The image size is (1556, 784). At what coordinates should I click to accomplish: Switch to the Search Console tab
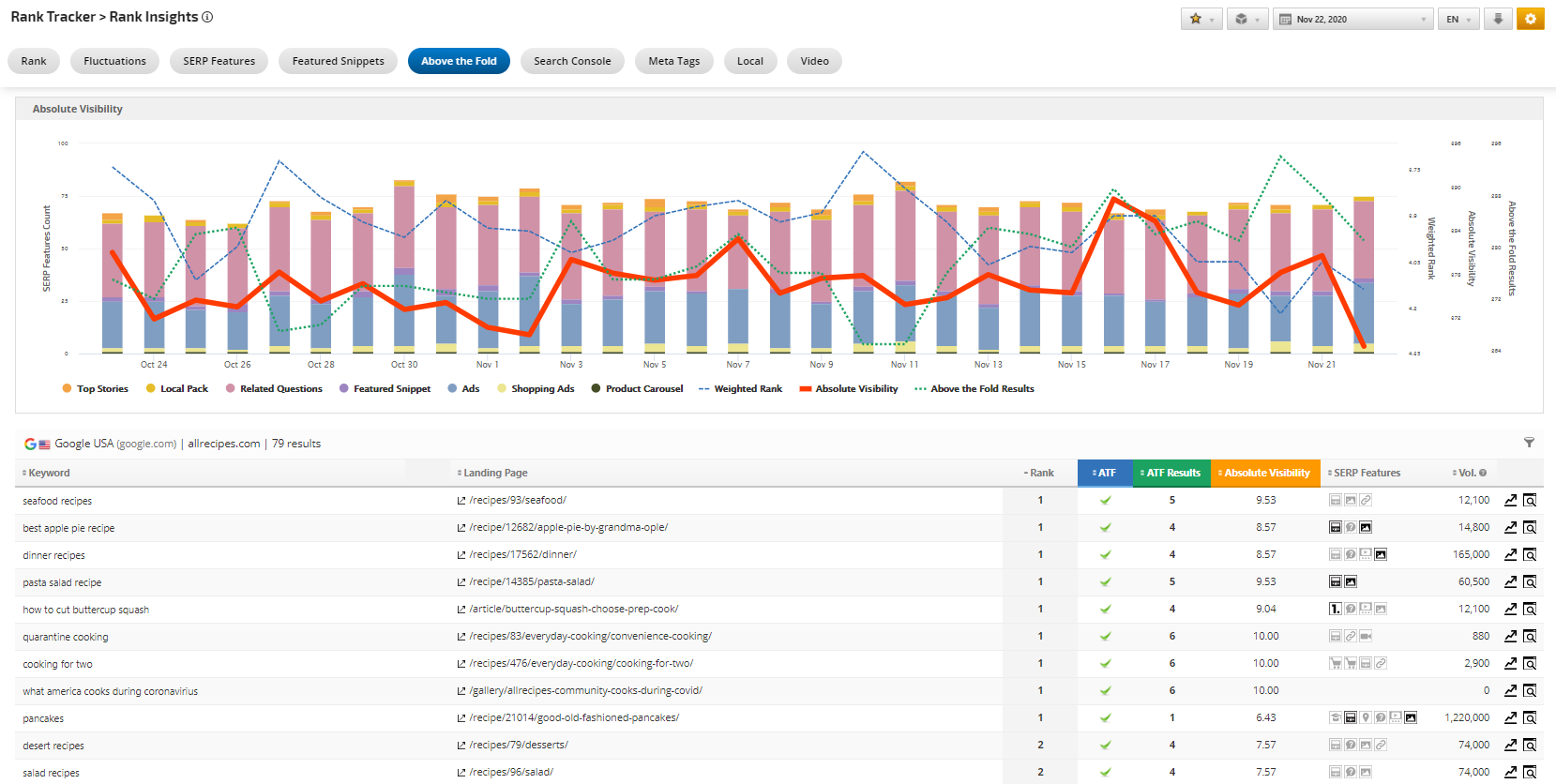tap(572, 61)
